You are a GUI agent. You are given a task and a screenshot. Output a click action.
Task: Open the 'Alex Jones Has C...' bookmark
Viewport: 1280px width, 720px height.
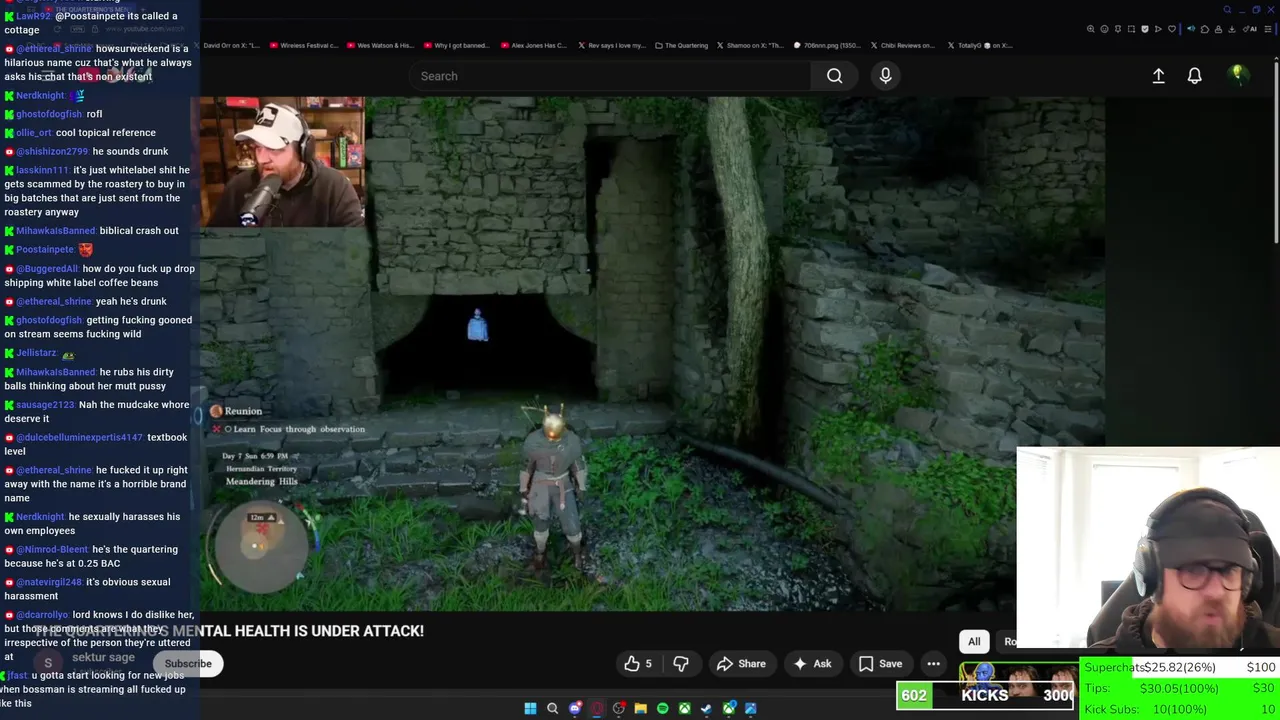pos(533,45)
